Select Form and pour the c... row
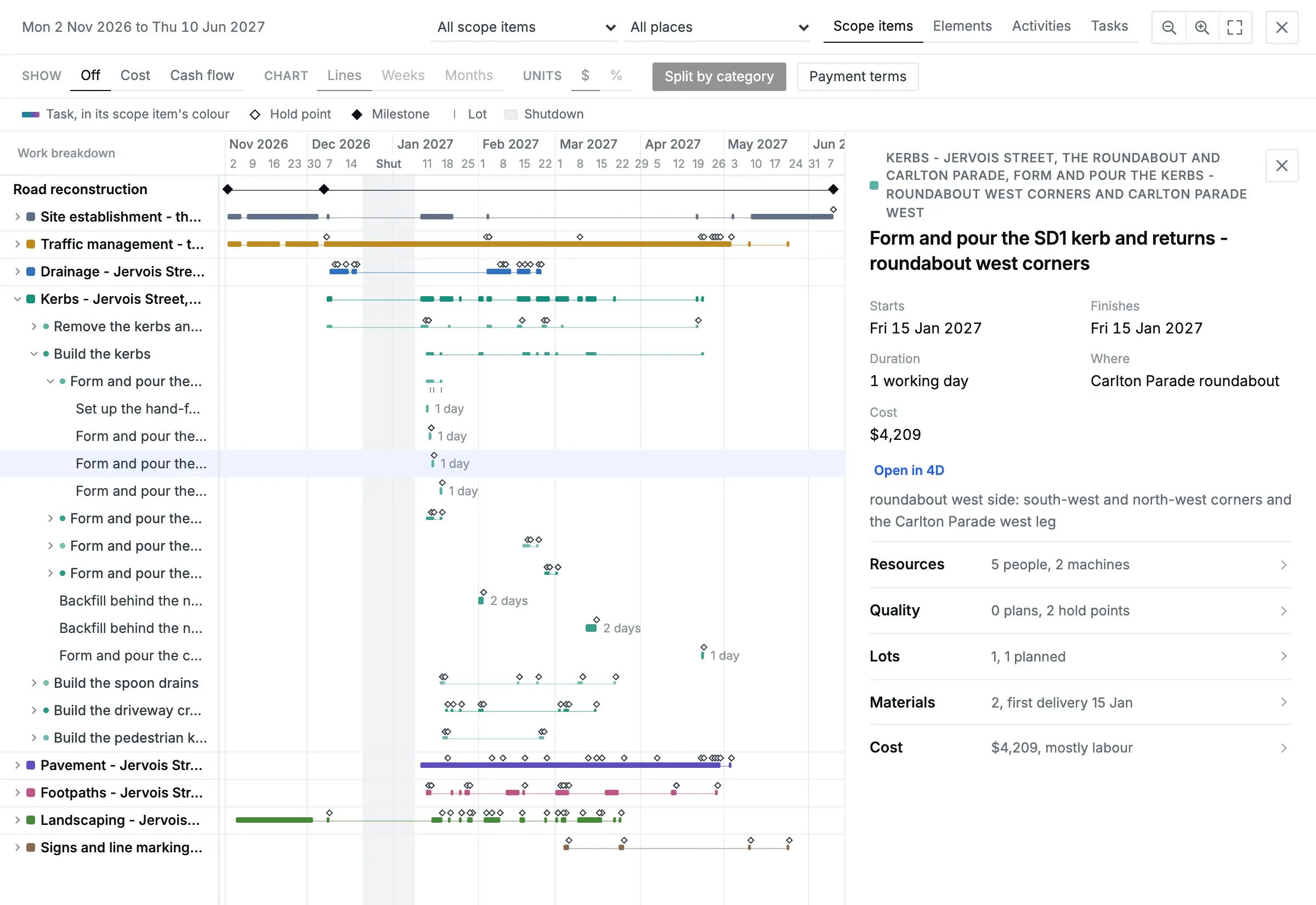This screenshot has height=905, width=1316. 109,656
